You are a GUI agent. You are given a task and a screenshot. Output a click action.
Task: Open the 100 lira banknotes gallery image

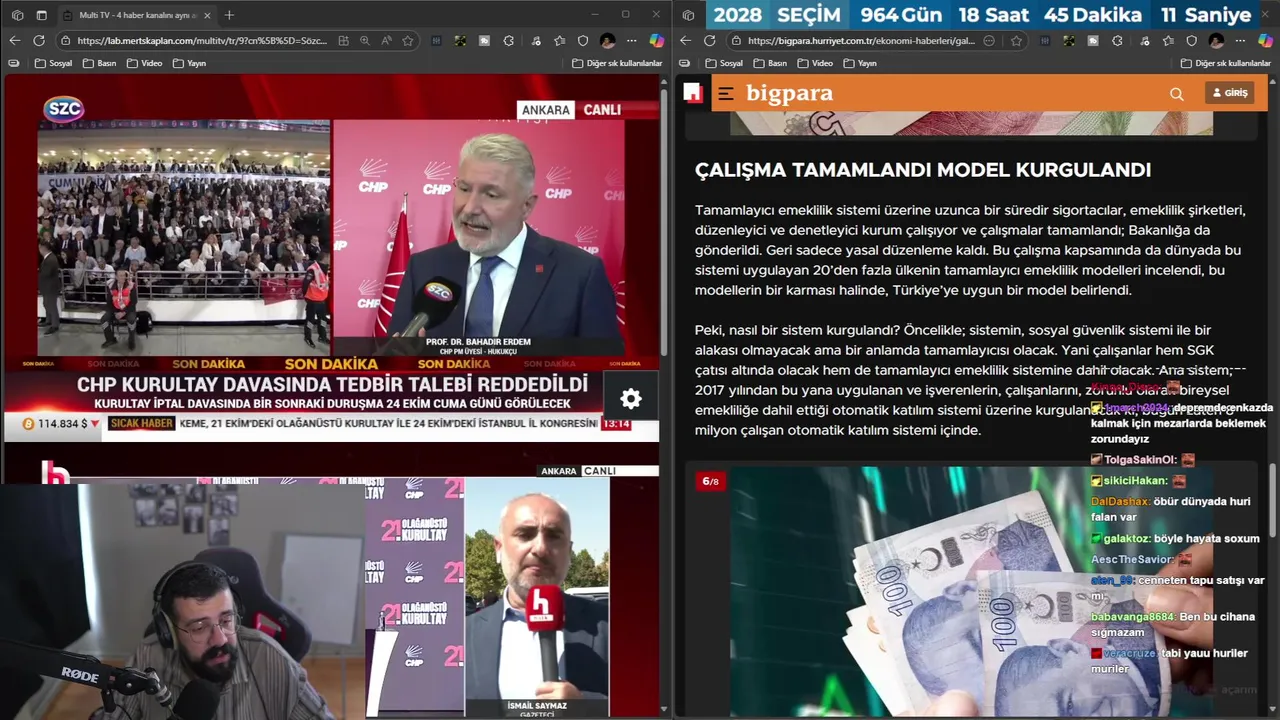coord(970,590)
